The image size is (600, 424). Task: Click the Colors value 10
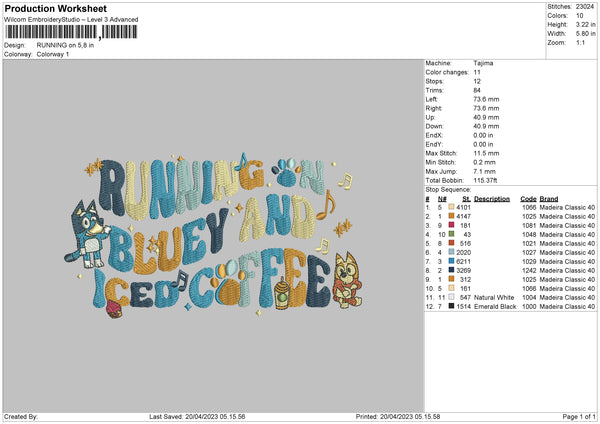[579, 16]
